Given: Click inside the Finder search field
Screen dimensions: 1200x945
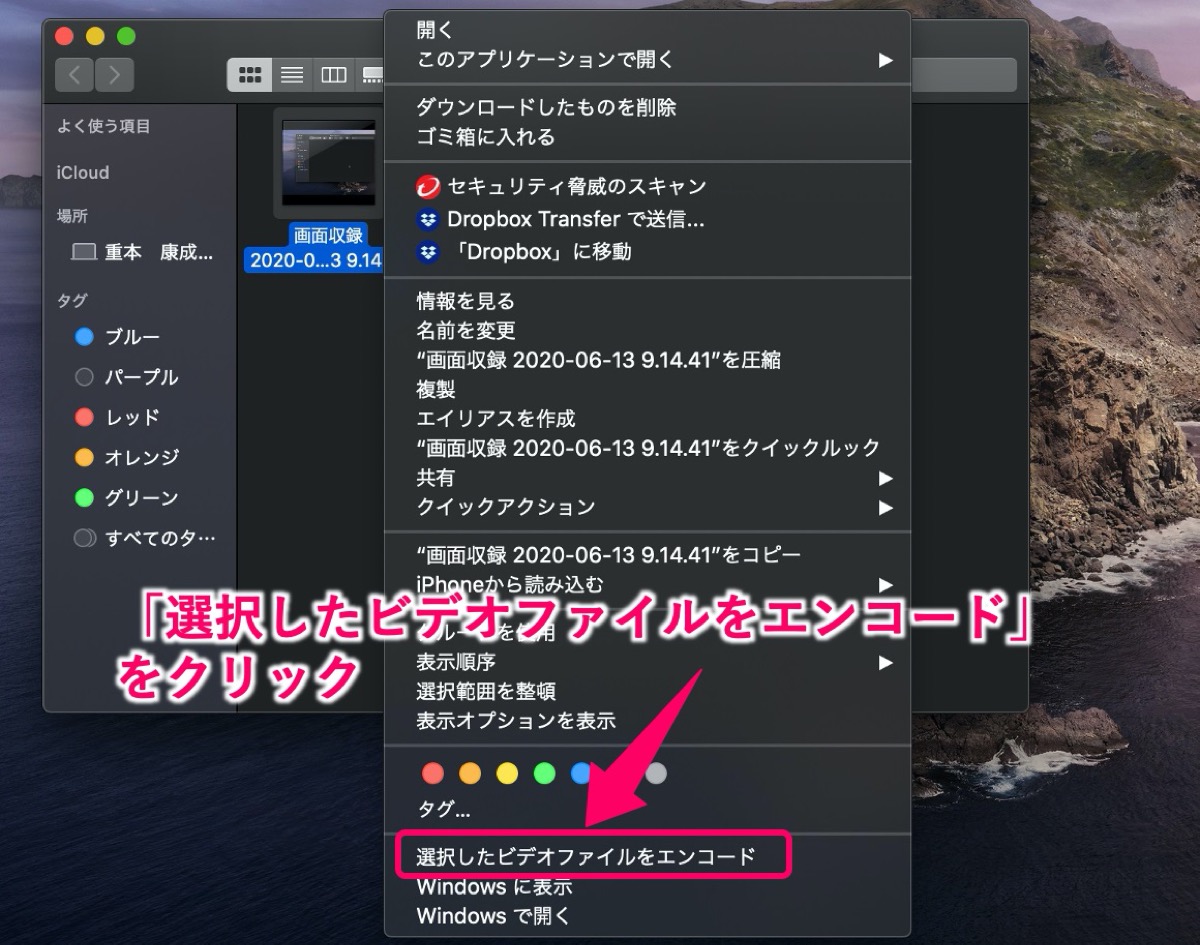Looking at the screenshot, I should [x=962, y=75].
